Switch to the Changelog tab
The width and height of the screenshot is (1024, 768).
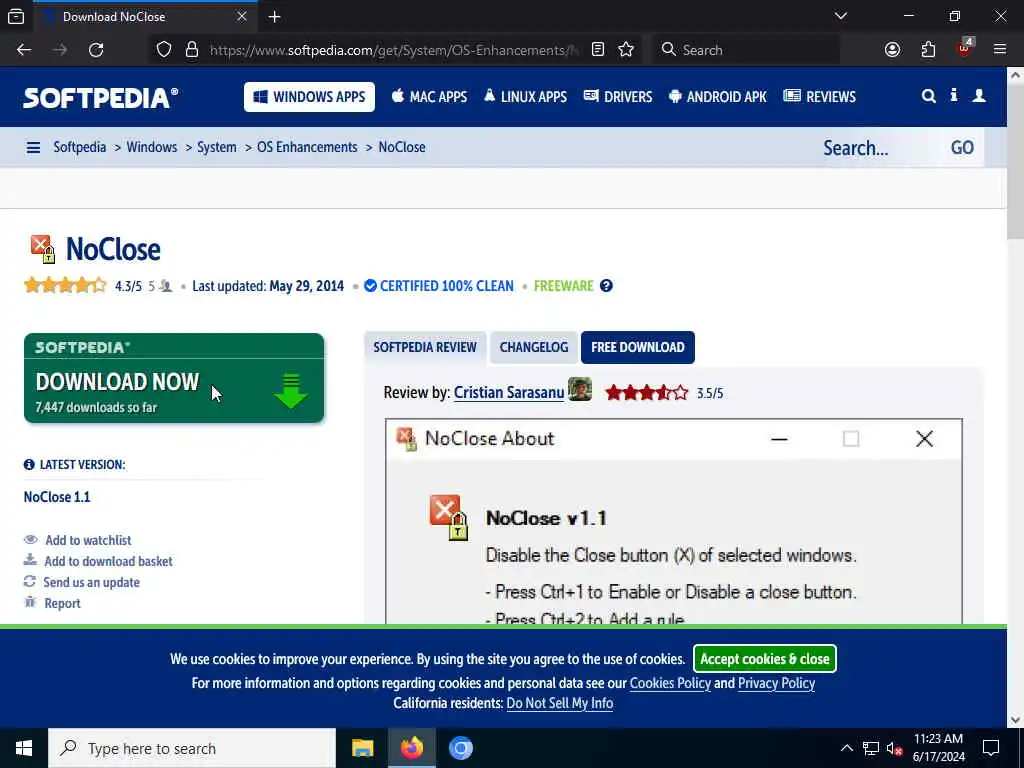[x=534, y=347]
